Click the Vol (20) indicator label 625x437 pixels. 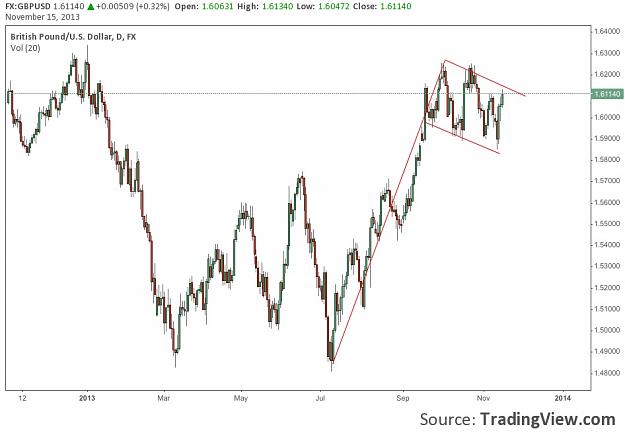point(25,48)
